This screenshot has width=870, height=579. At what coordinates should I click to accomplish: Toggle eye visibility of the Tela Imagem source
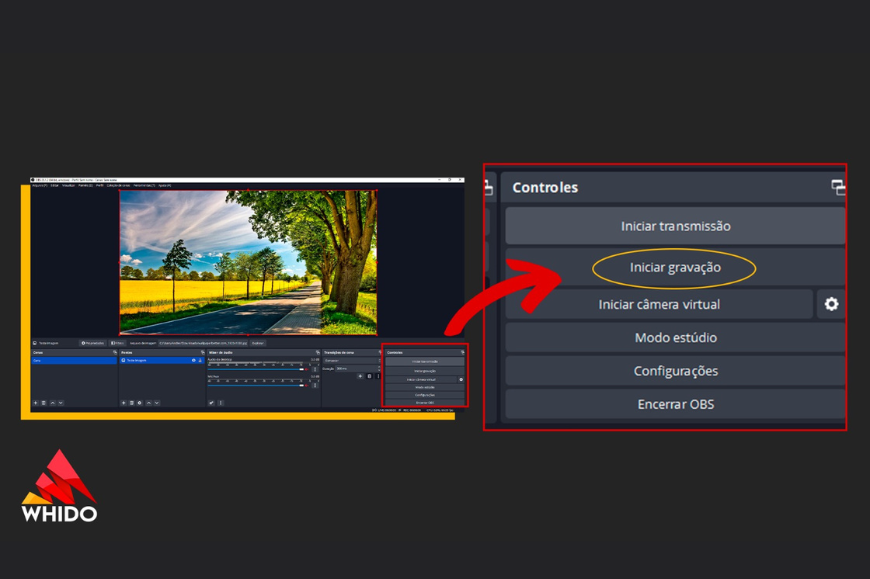(x=194, y=360)
